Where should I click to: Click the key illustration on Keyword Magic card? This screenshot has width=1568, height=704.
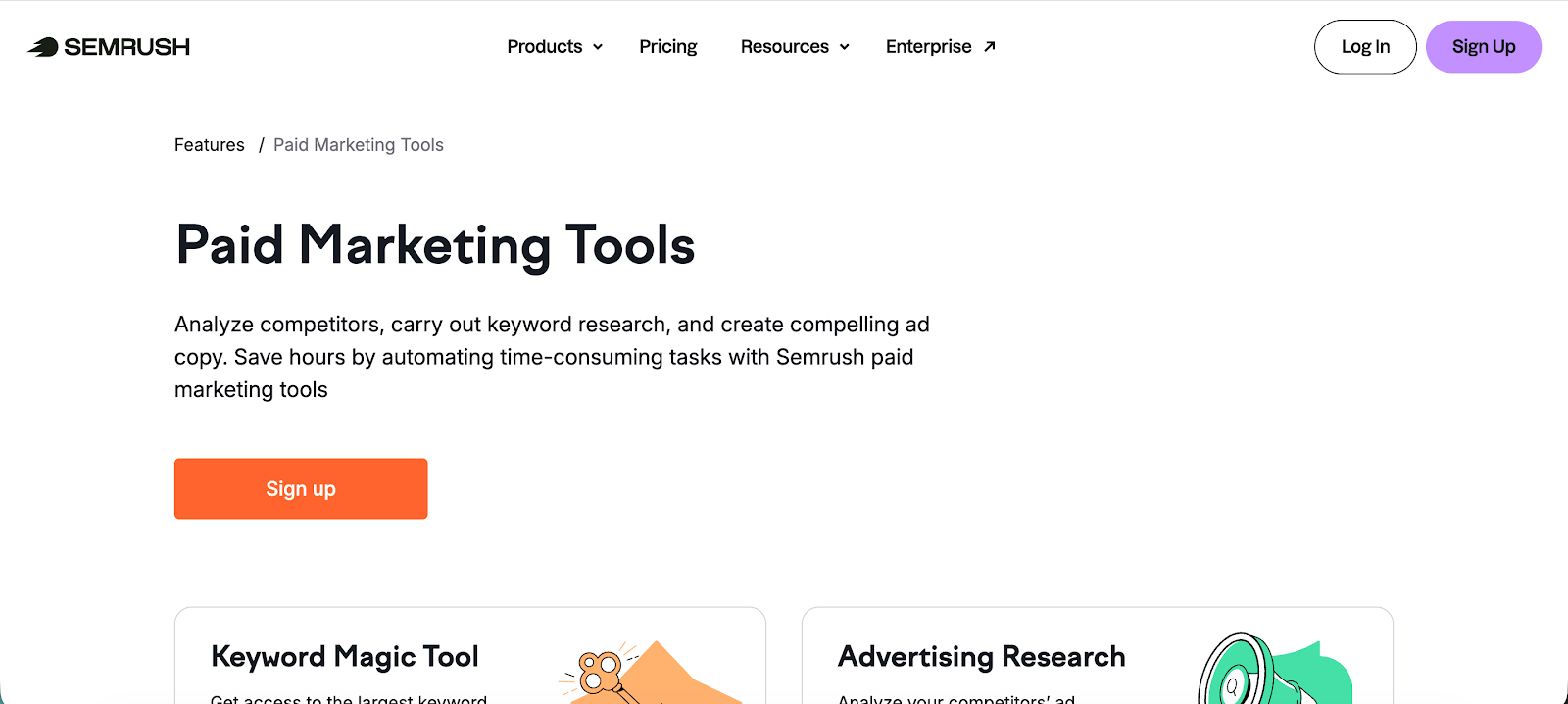[652, 673]
